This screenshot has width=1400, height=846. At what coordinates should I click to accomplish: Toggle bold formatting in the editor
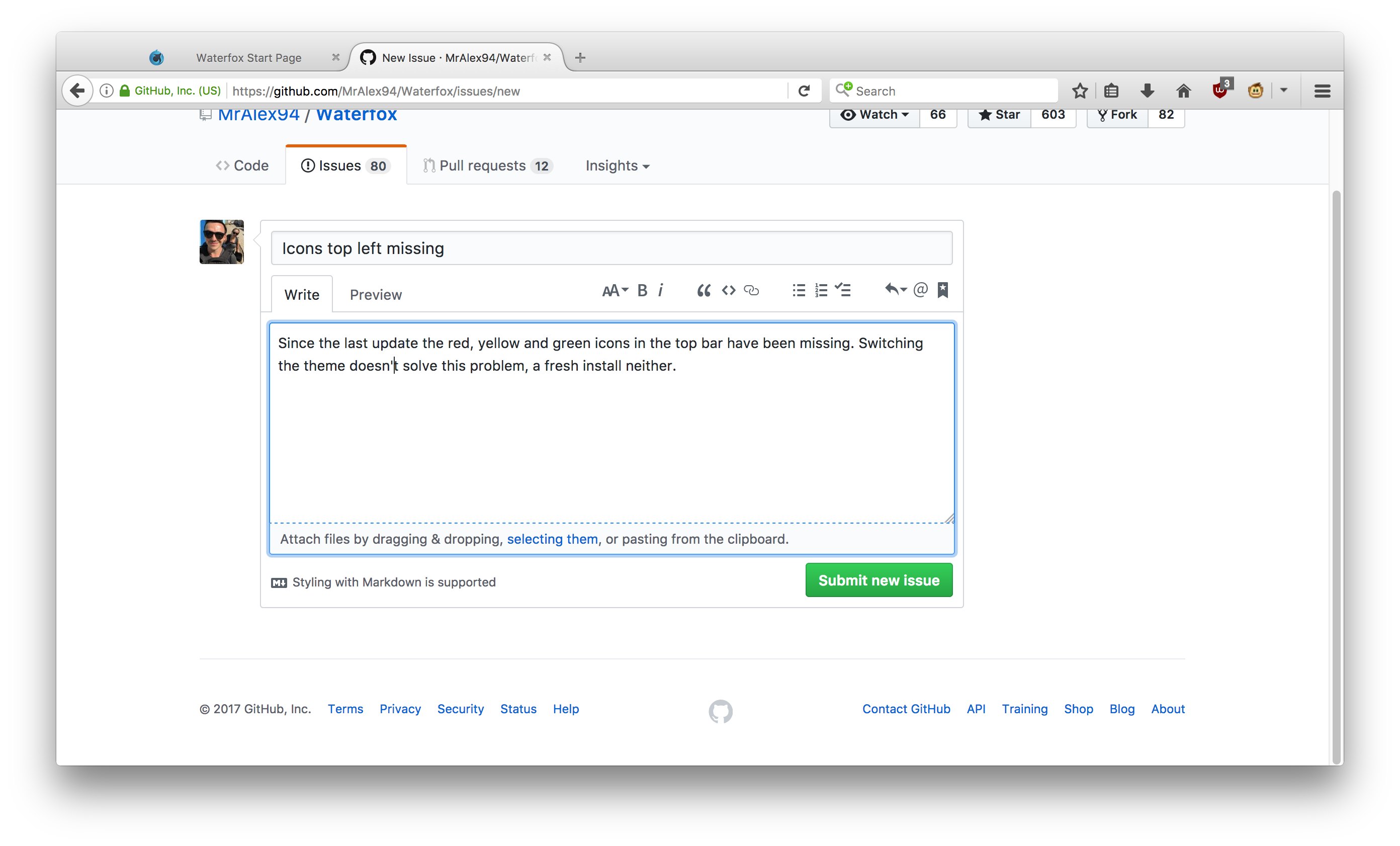pos(642,290)
